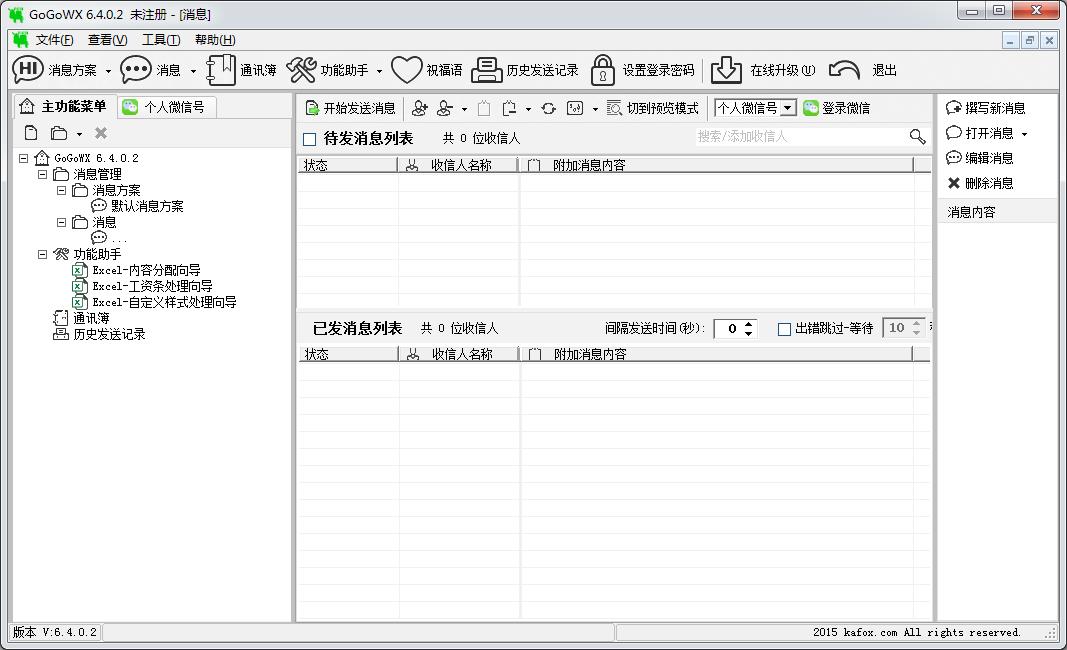Open the 个人微信号 combo box
The image size is (1067, 650).
[x=755, y=108]
